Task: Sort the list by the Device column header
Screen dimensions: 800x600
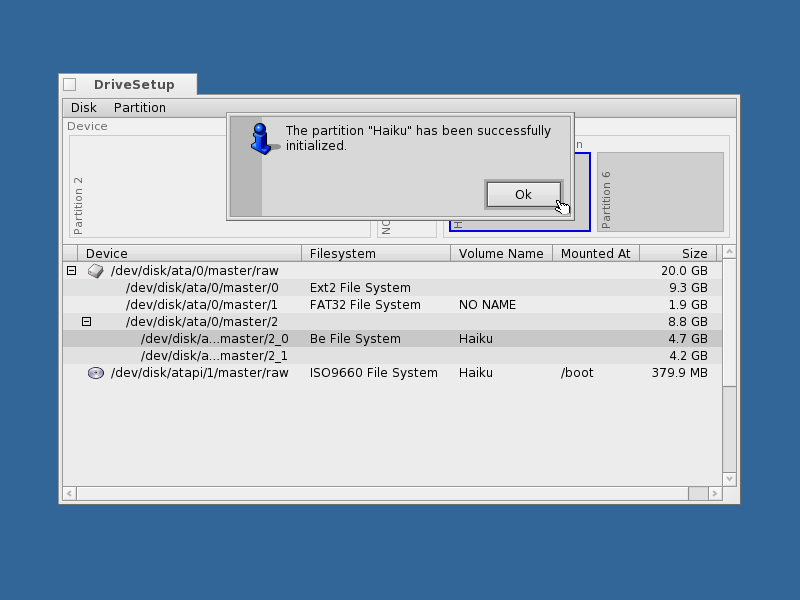Action: [x=107, y=253]
